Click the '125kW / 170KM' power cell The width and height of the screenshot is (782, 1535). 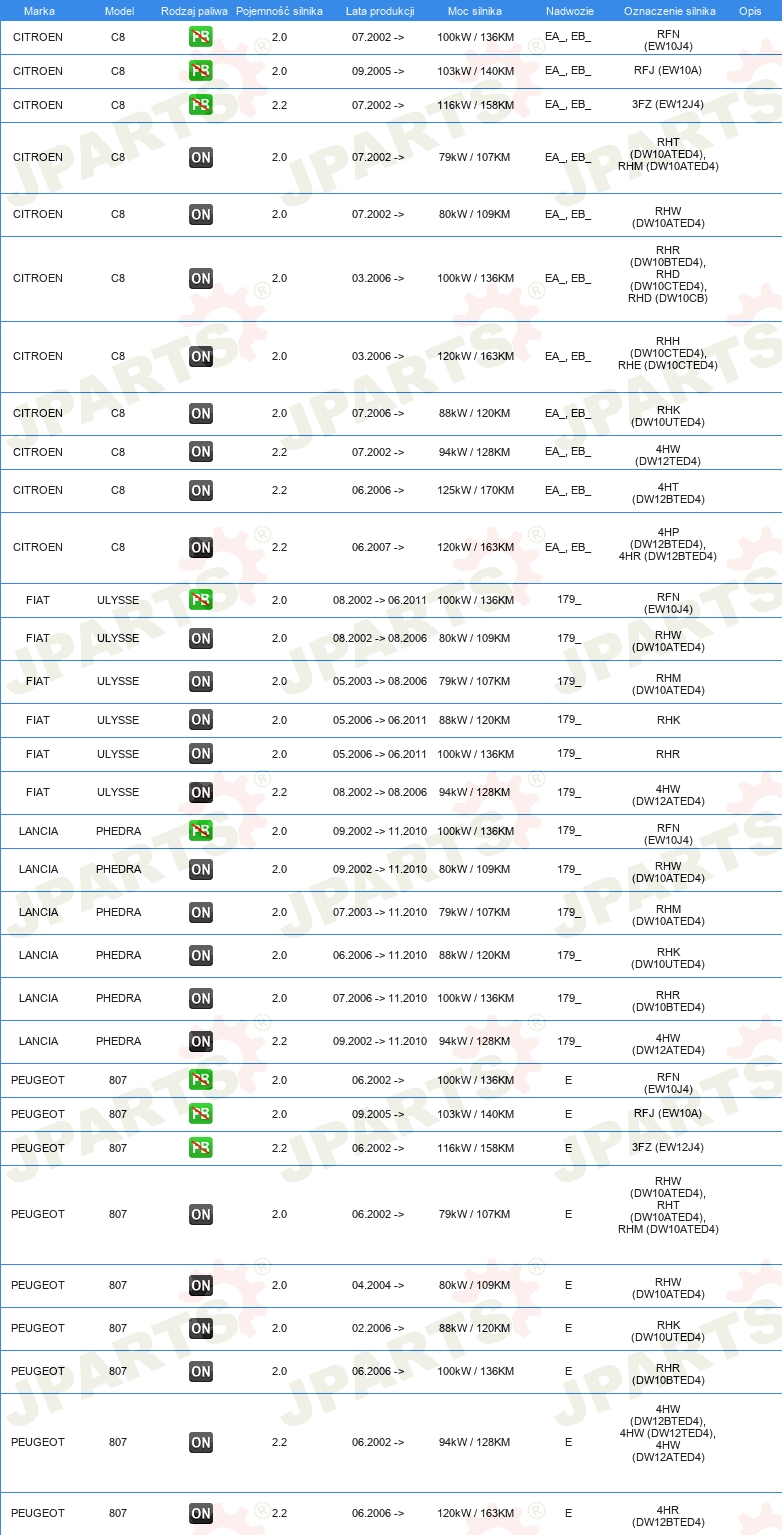pyautogui.click(x=475, y=490)
